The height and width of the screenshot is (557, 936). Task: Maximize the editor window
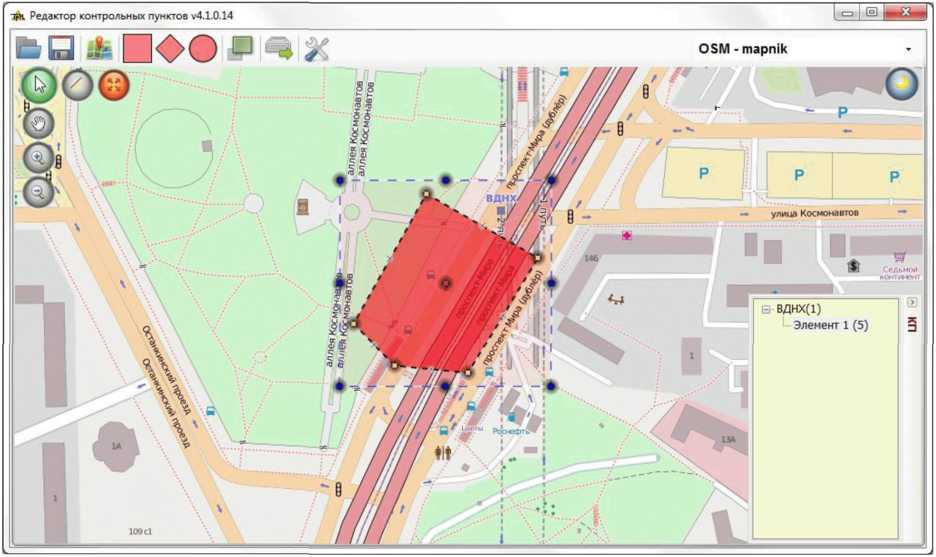pyautogui.click(x=872, y=12)
